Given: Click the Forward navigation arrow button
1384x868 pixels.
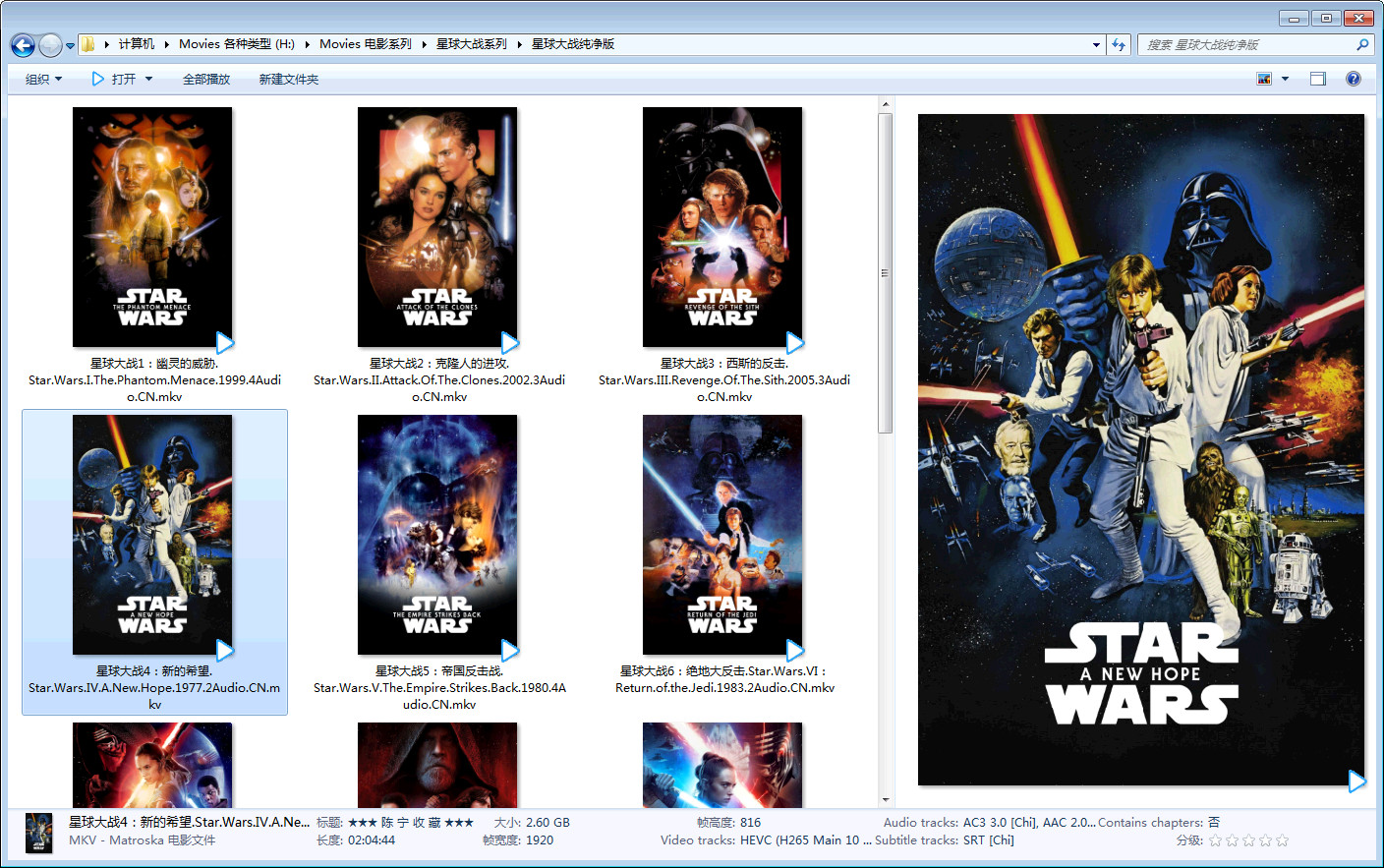Looking at the screenshot, I should 49,45.
